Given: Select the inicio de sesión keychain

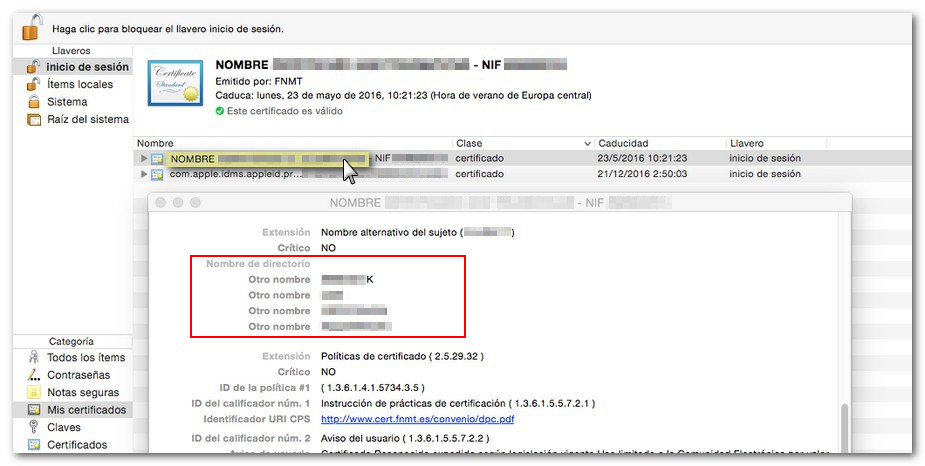Looking at the screenshot, I should 87,67.
